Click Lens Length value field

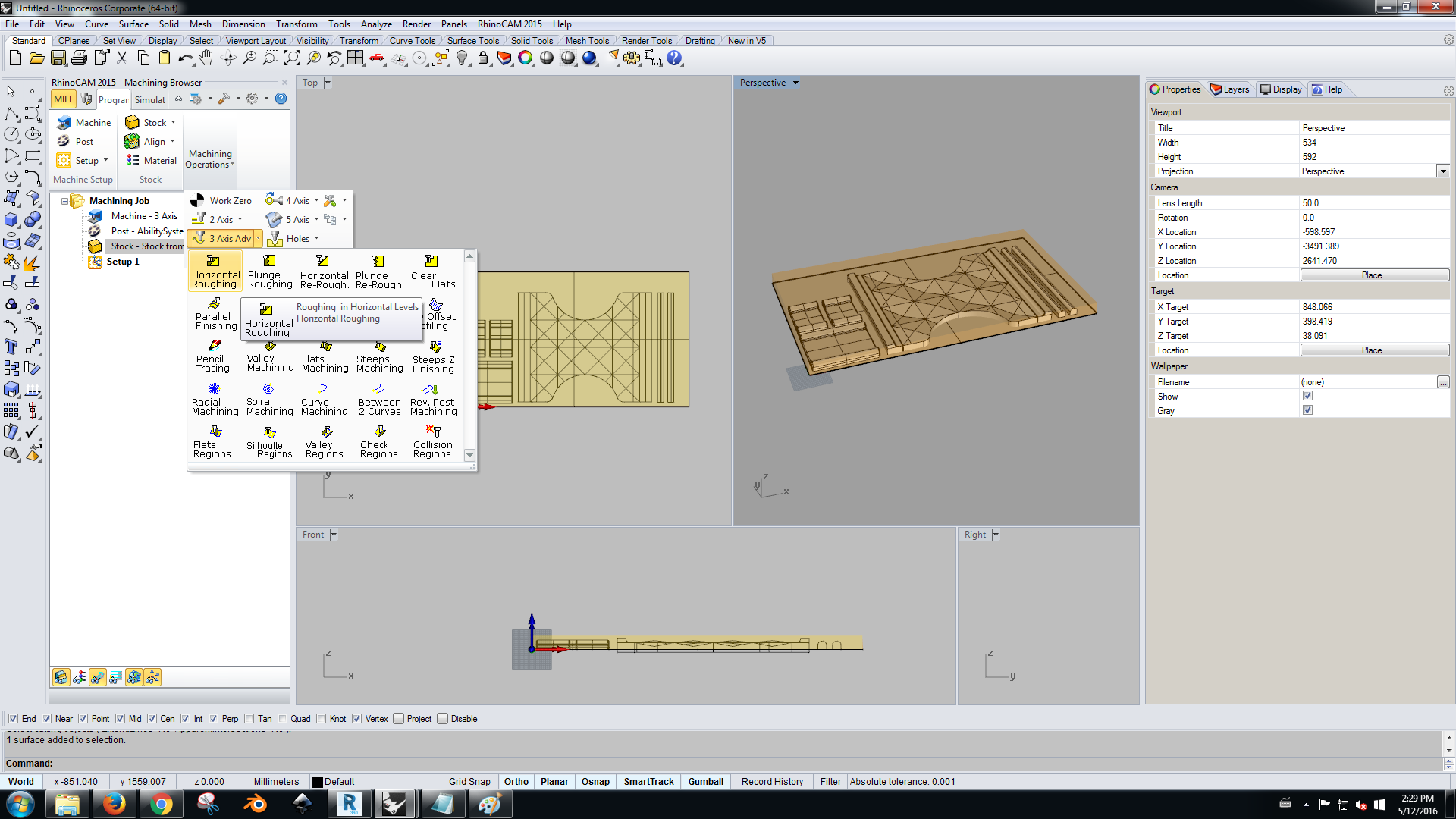click(x=1374, y=203)
